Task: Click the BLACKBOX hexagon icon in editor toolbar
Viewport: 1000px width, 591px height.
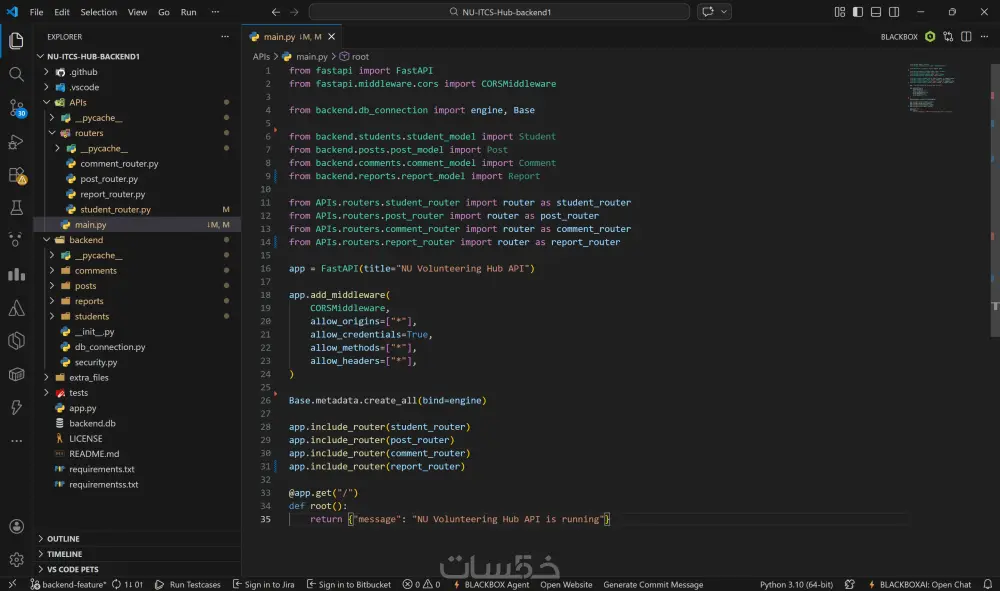Action: click(930, 36)
